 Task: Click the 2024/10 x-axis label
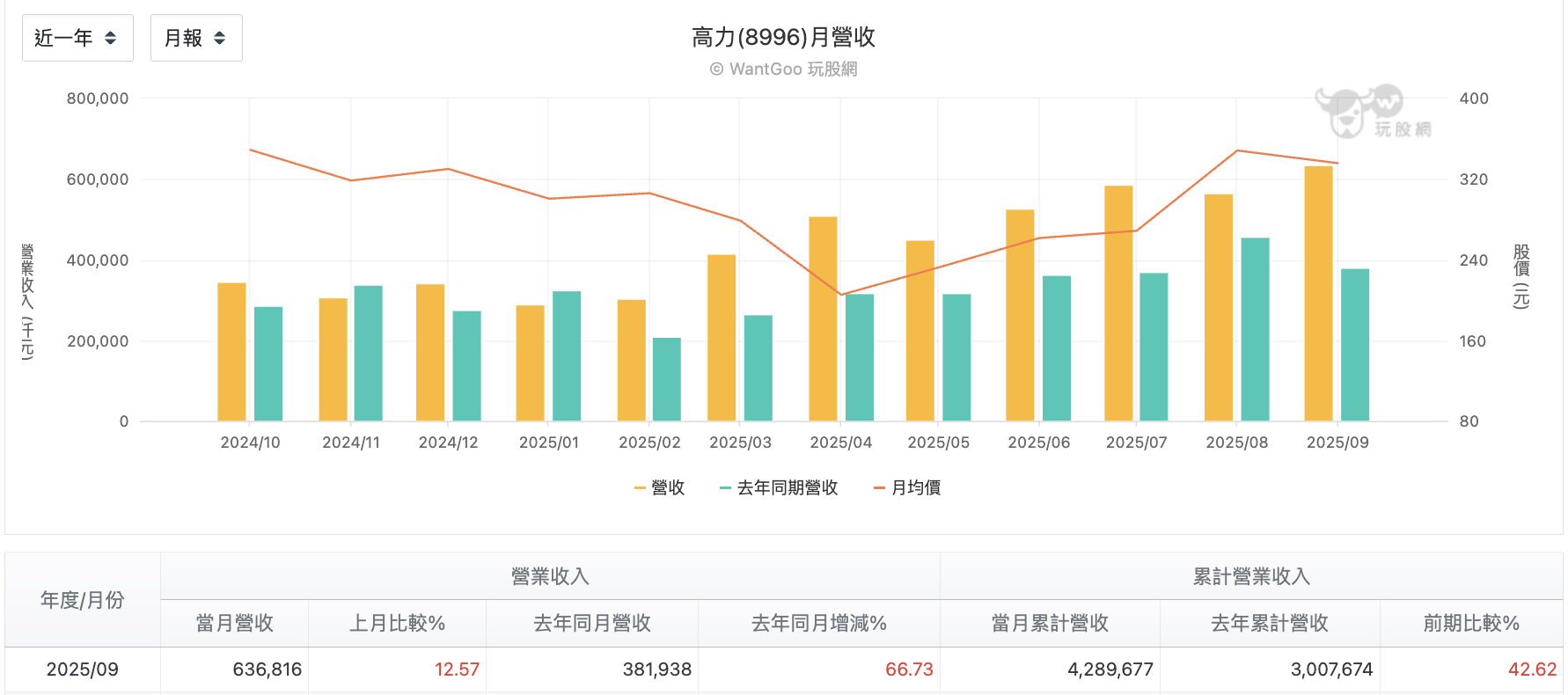251,443
